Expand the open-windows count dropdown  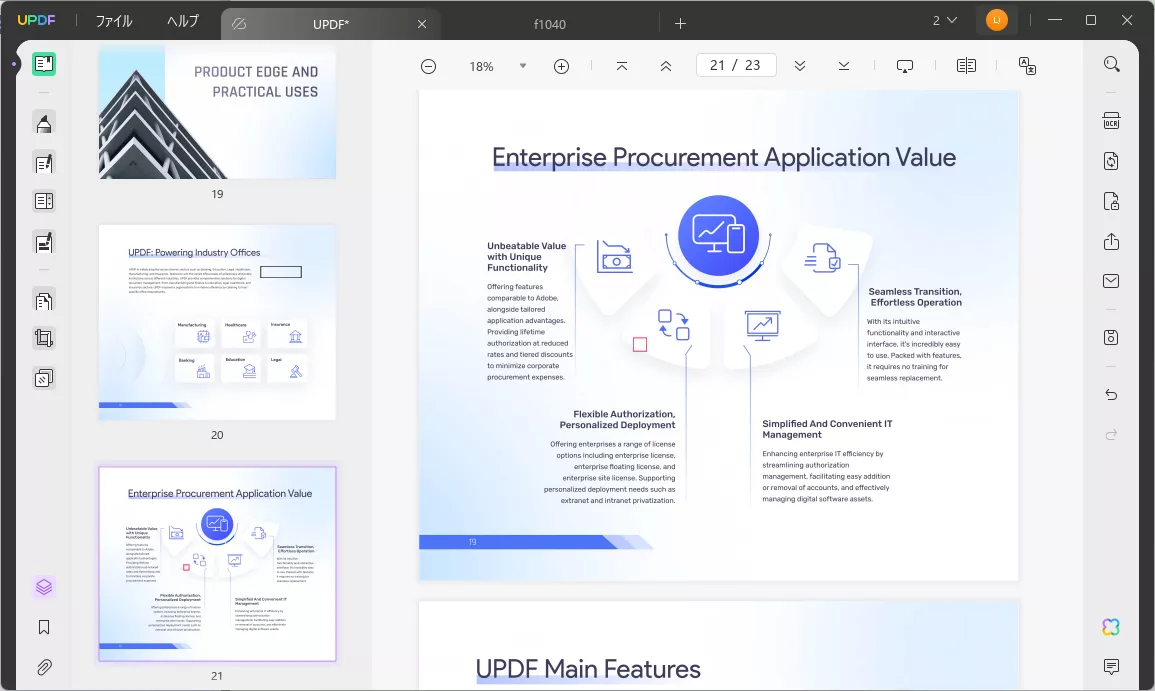tap(945, 21)
